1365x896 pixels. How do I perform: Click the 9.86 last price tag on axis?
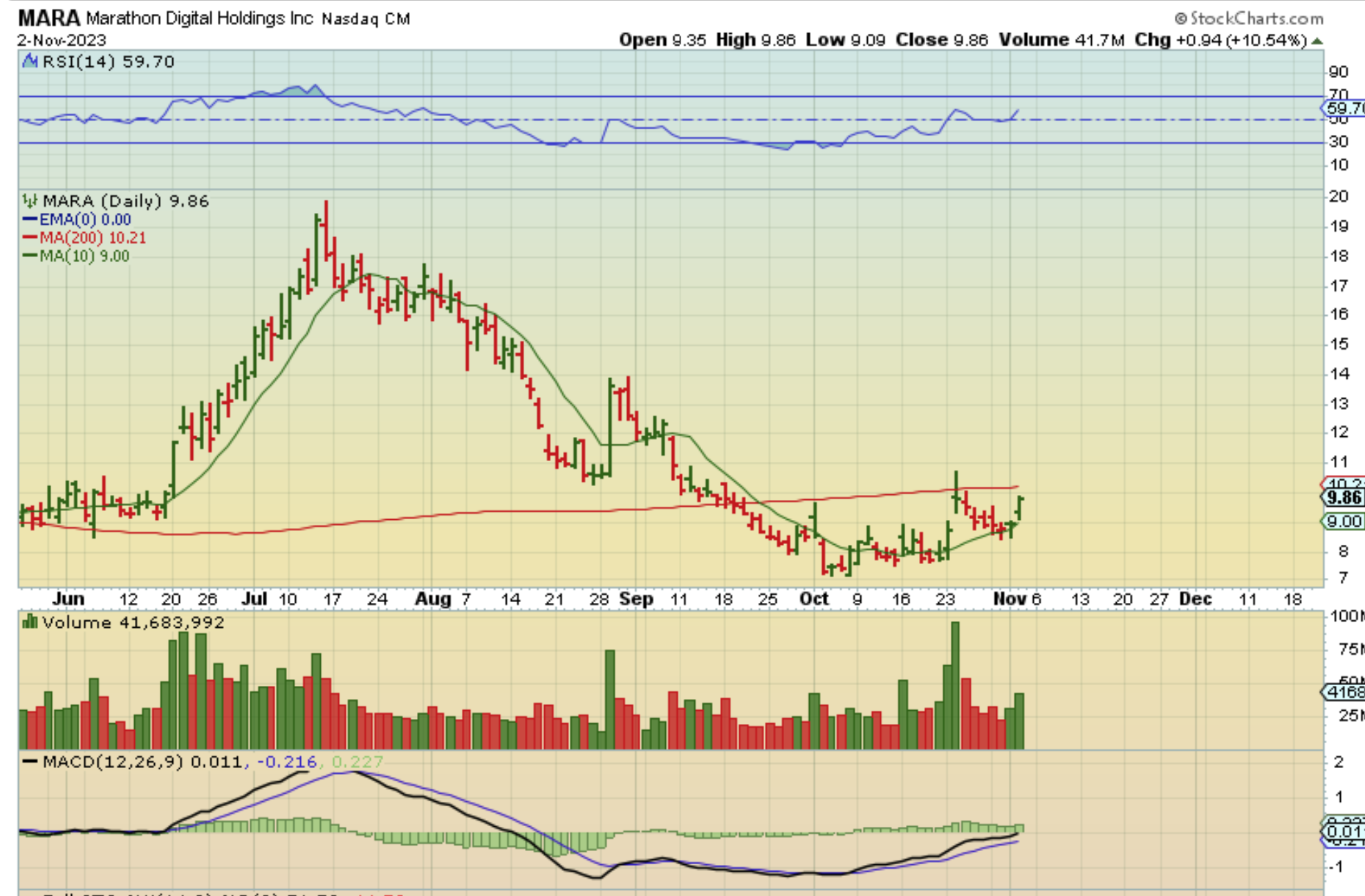1343,497
